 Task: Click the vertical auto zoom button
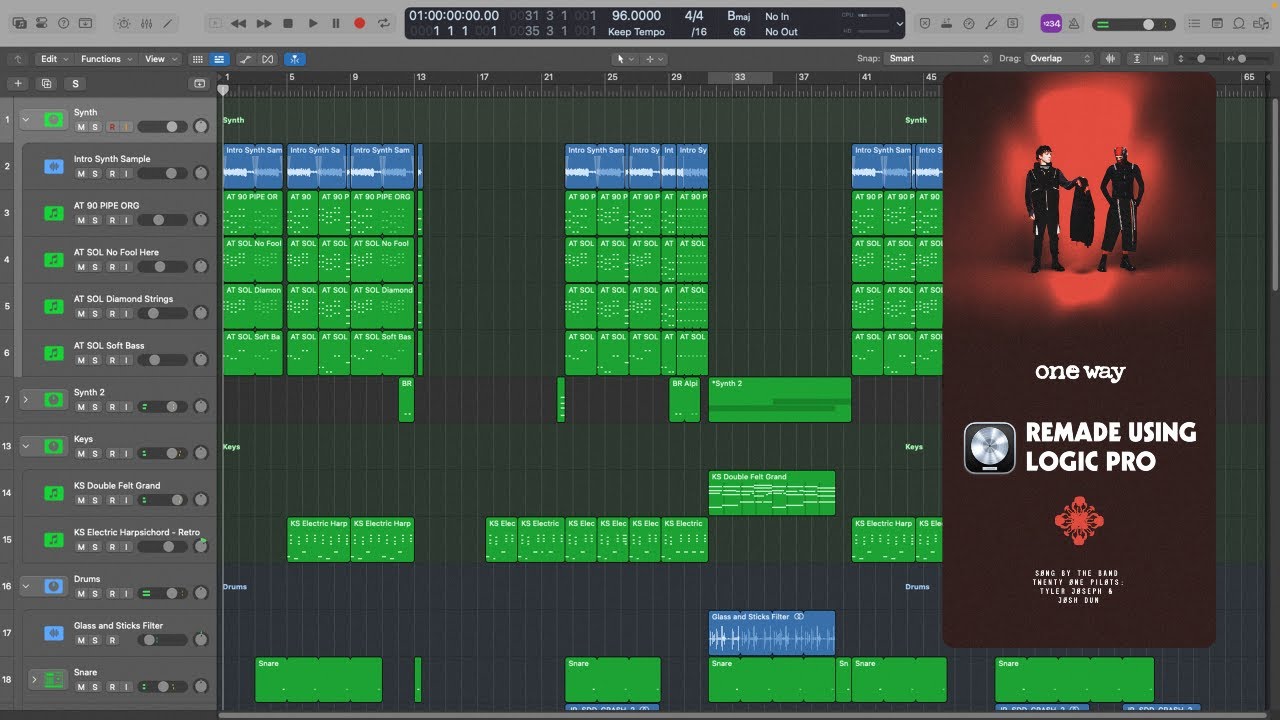[1137, 59]
